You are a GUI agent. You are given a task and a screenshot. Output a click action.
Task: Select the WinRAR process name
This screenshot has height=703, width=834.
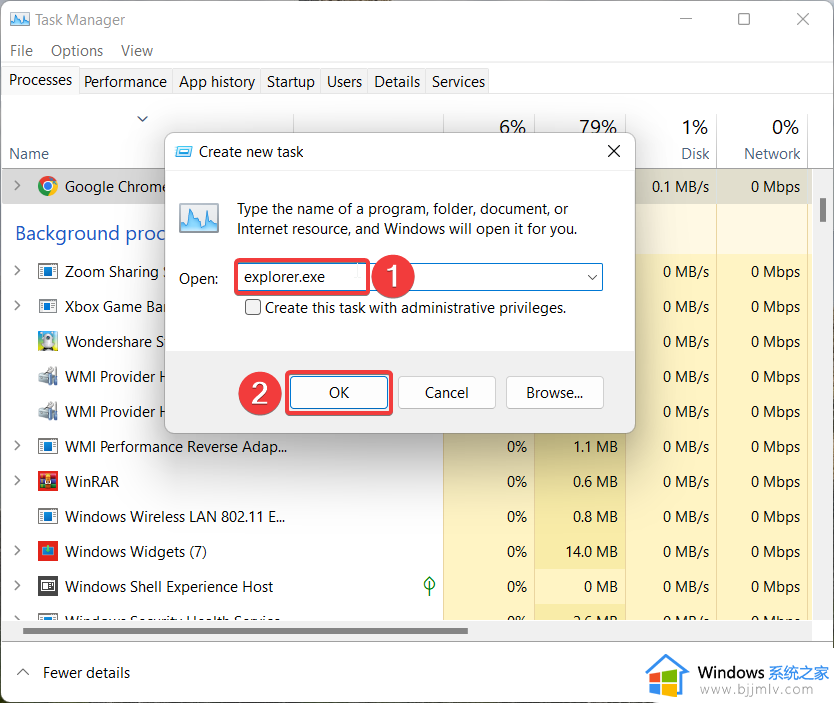coord(92,482)
